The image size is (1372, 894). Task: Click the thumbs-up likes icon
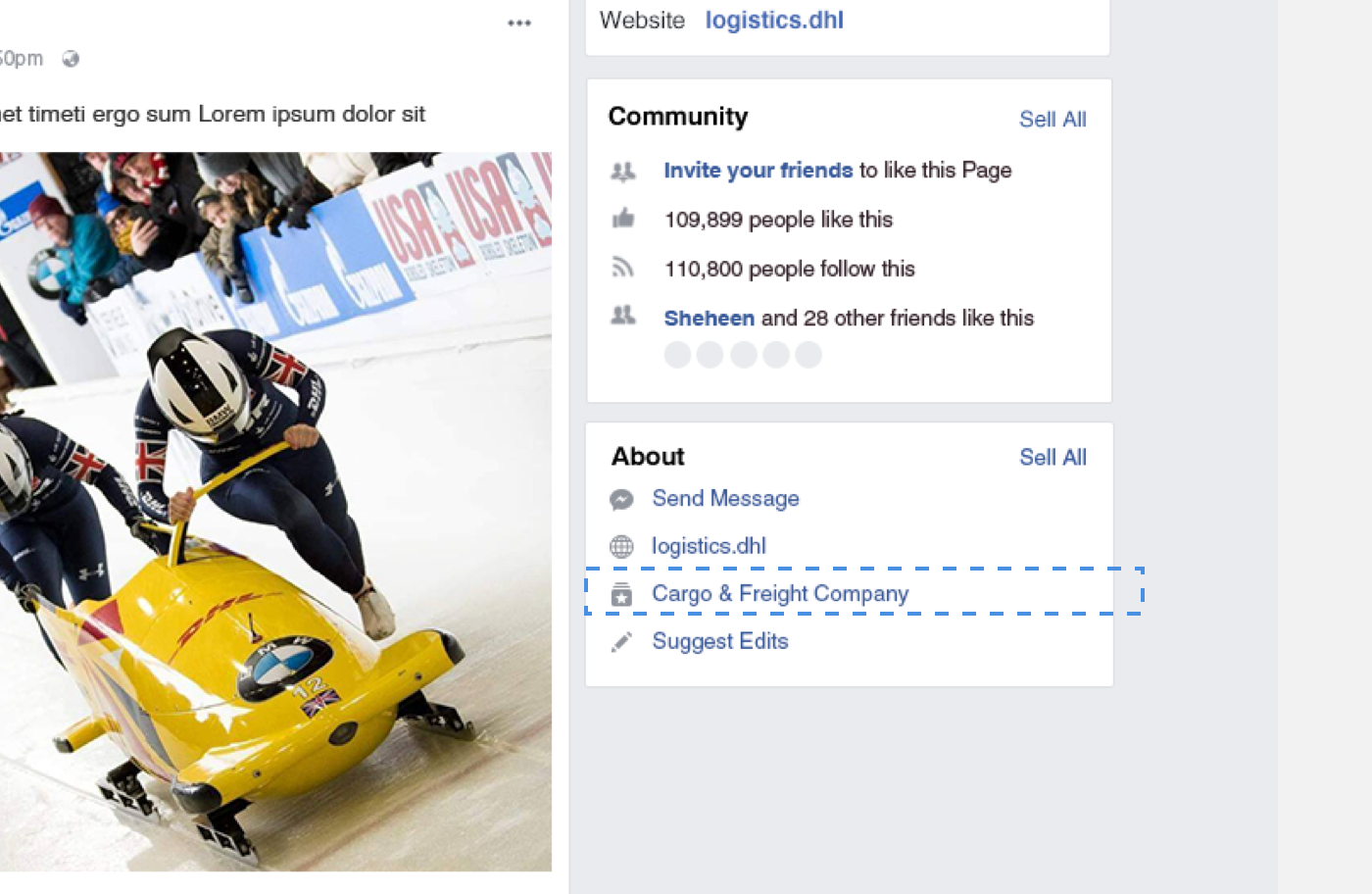(623, 219)
